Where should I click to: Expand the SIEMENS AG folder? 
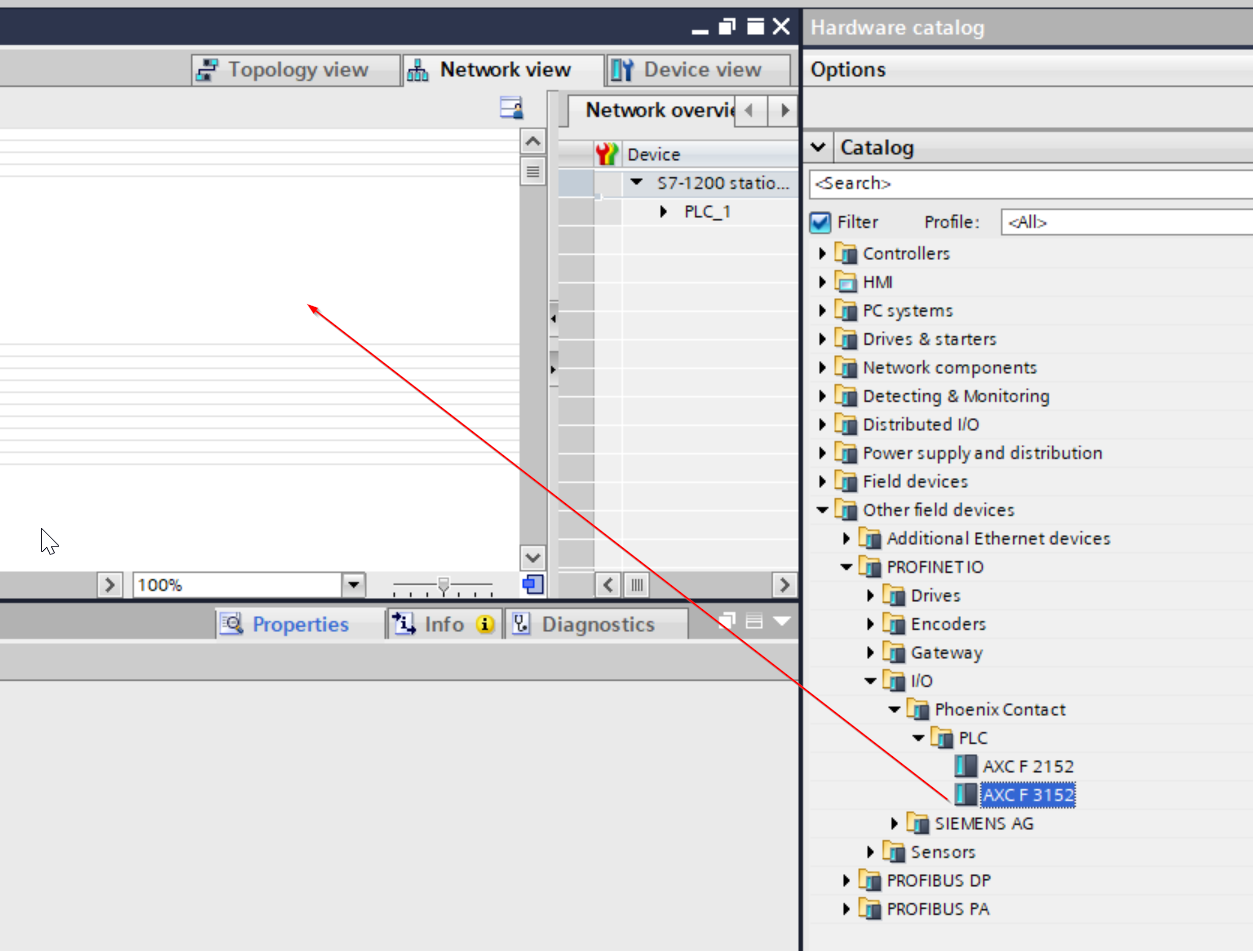click(x=895, y=823)
